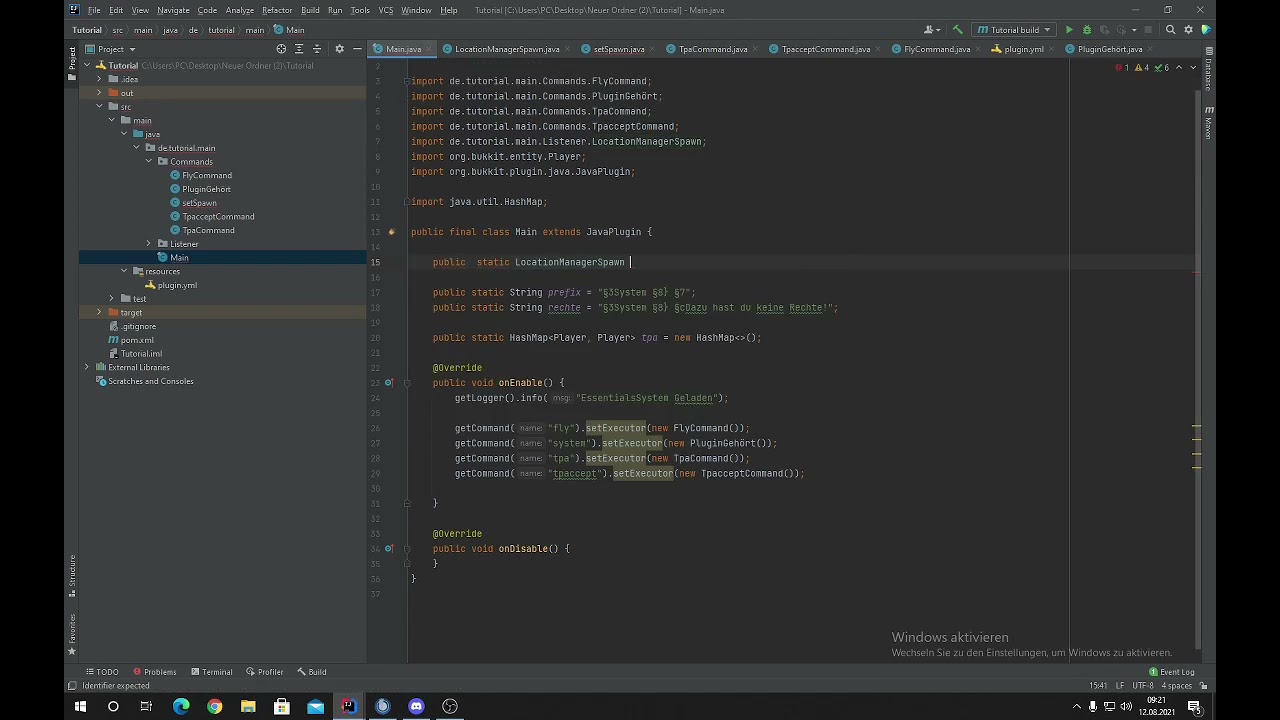1280x720 pixels.
Task: Open the Profiler tool window
Action: (x=265, y=672)
